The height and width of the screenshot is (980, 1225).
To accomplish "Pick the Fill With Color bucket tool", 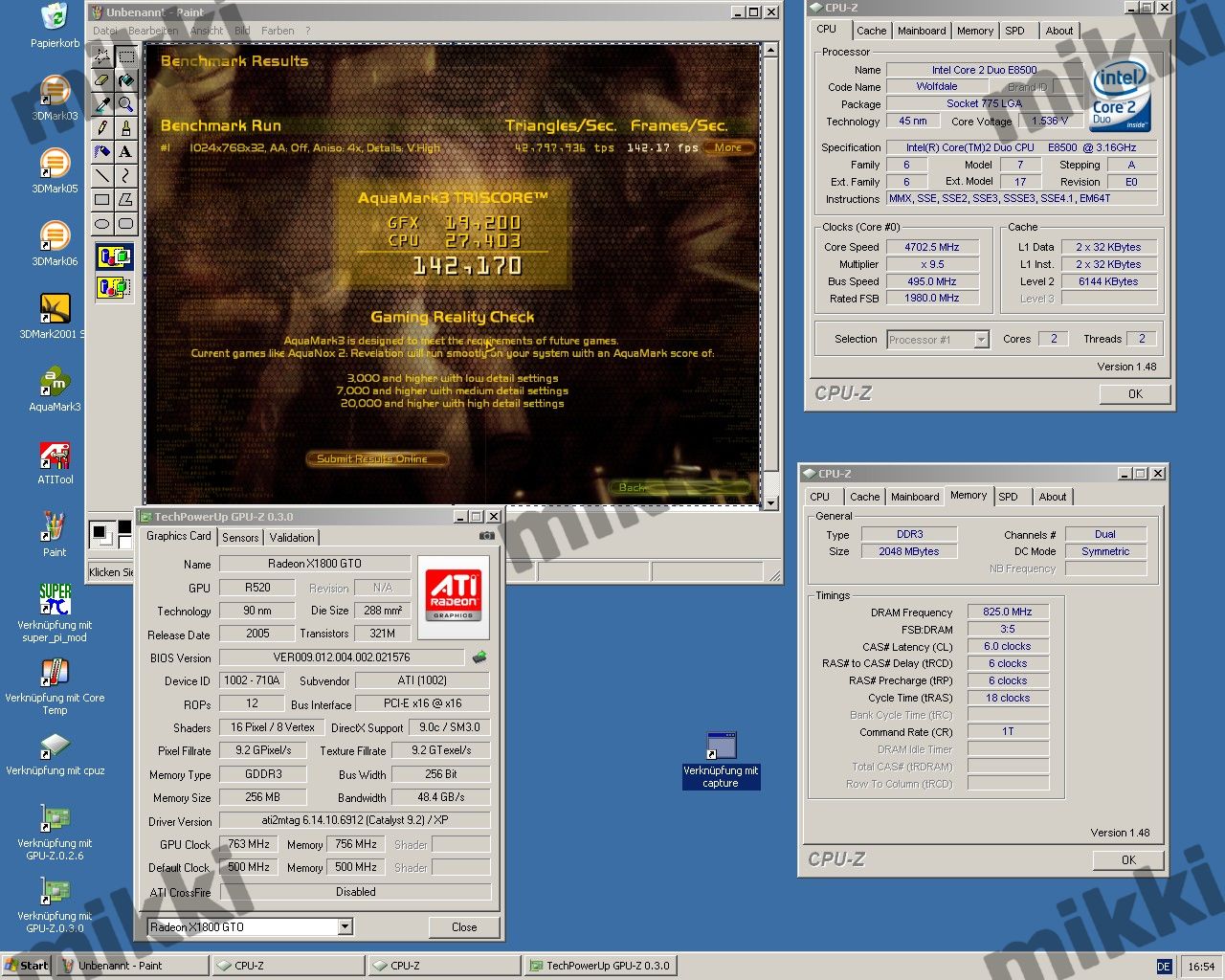I will (126, 80).
